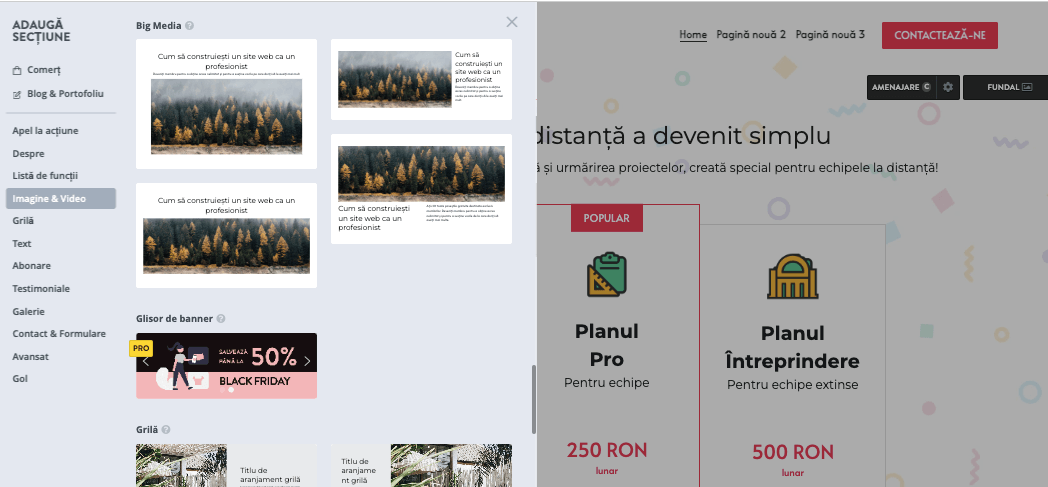Click the PRO badge on banner slider
The image size is (1048, 487).
(141, 348)
